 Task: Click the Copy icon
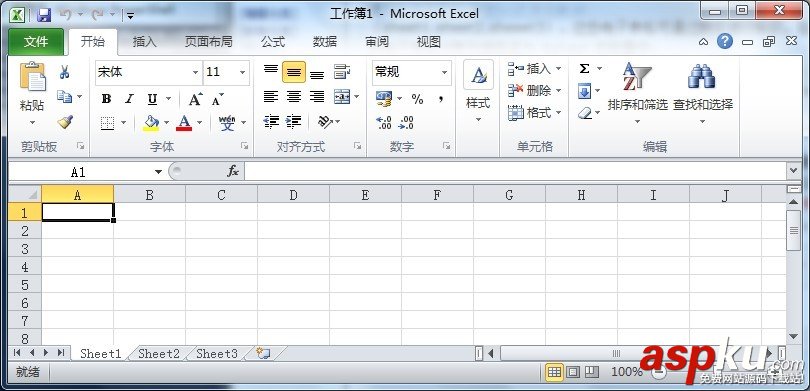click(x=65, y=96)
